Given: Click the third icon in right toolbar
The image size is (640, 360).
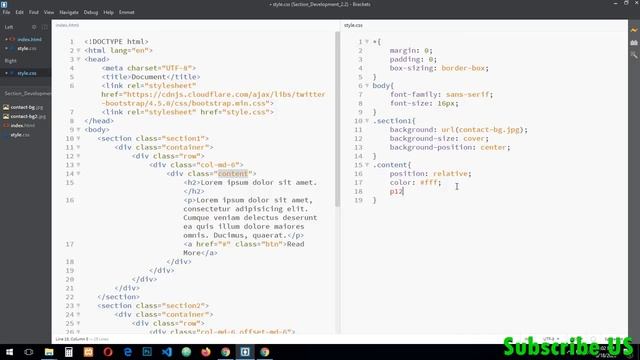Looking at the screenshot, I should pyautogui.click(x=634, y=55).
